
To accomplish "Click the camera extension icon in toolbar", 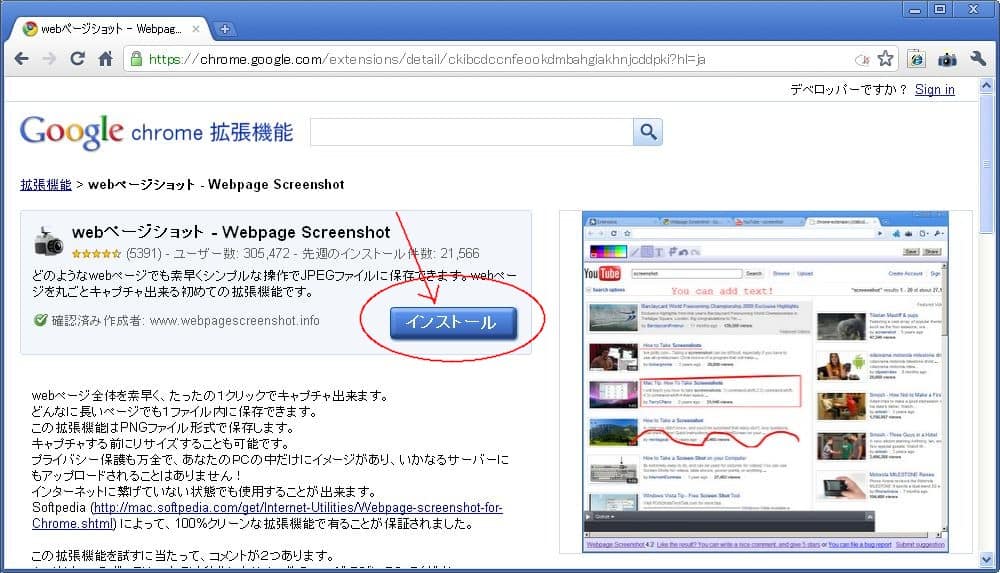I will (x=946, y=59).
